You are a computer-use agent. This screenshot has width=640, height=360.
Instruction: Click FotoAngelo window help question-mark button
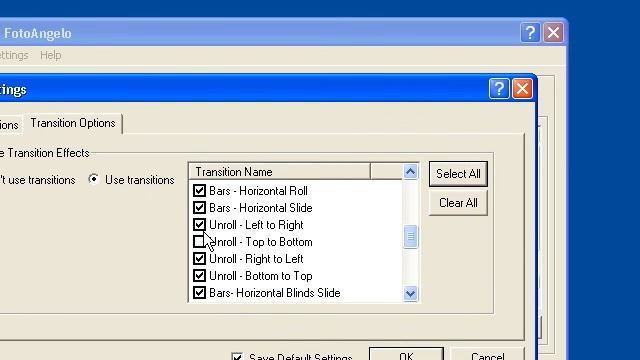530,33
